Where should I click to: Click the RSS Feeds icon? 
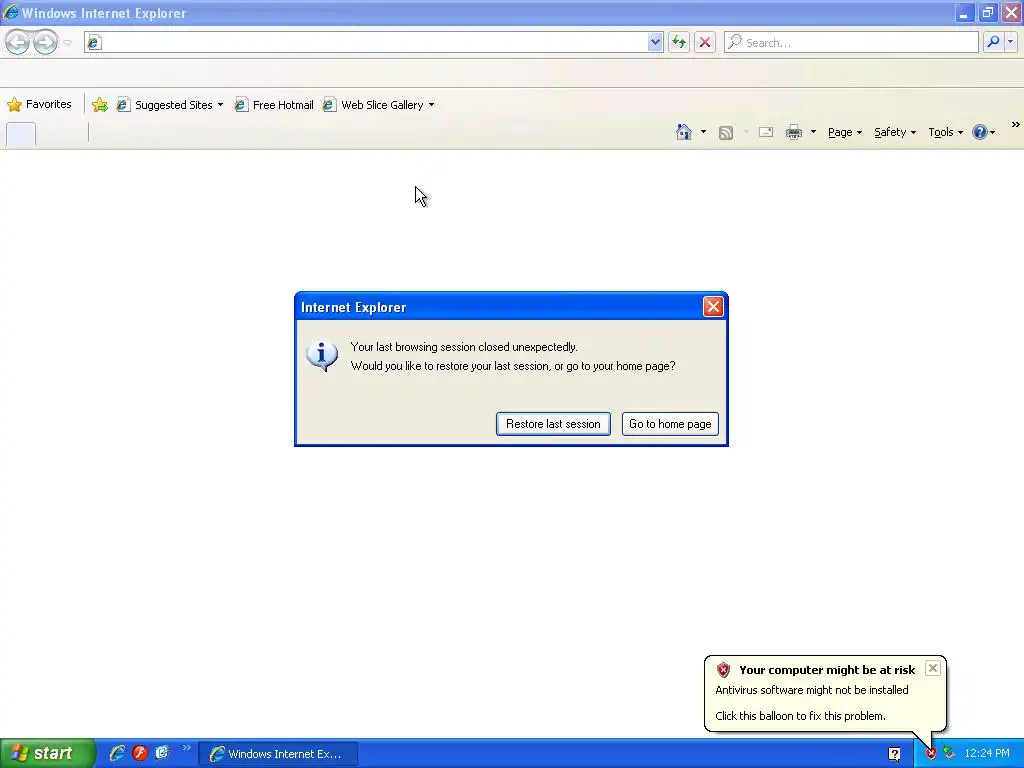point(726,133)
